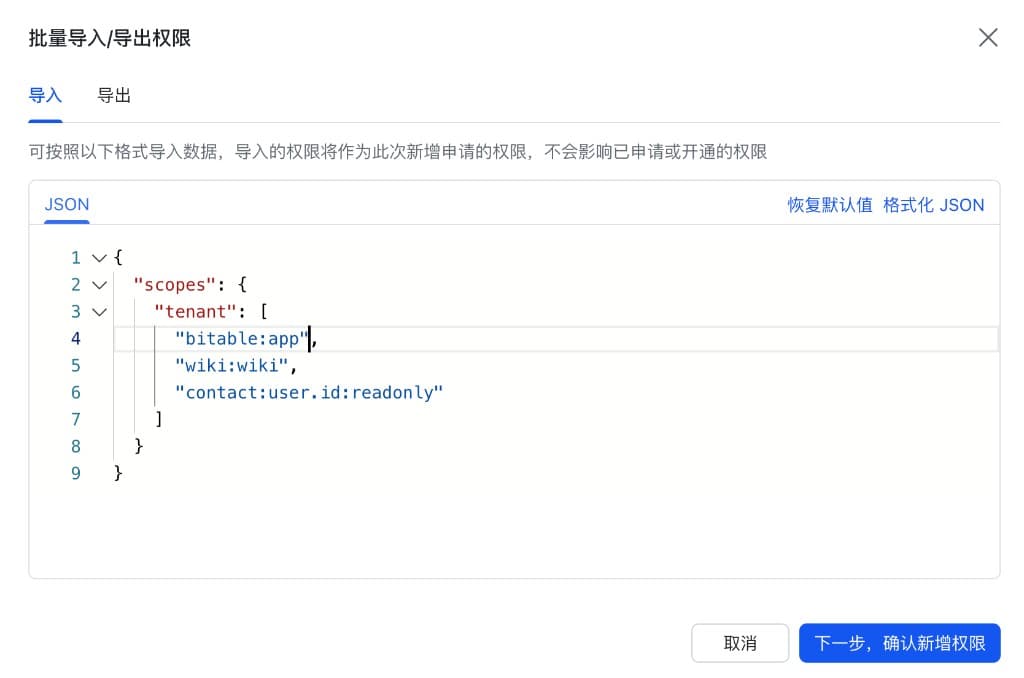Click the "bitable:app" string on line 4
This screenshot has height=678, width=1024.
[x=241, y=339]
